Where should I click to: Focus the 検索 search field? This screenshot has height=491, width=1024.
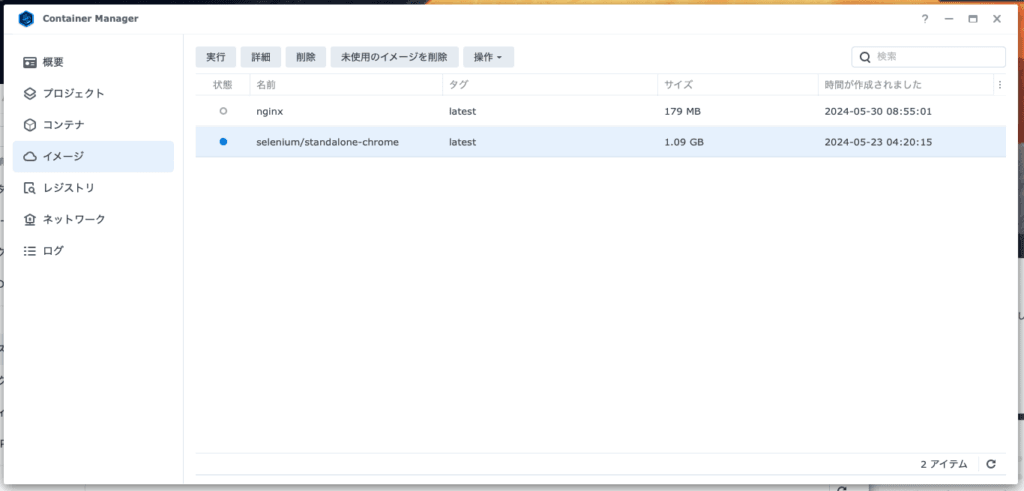tap(935, 57)
